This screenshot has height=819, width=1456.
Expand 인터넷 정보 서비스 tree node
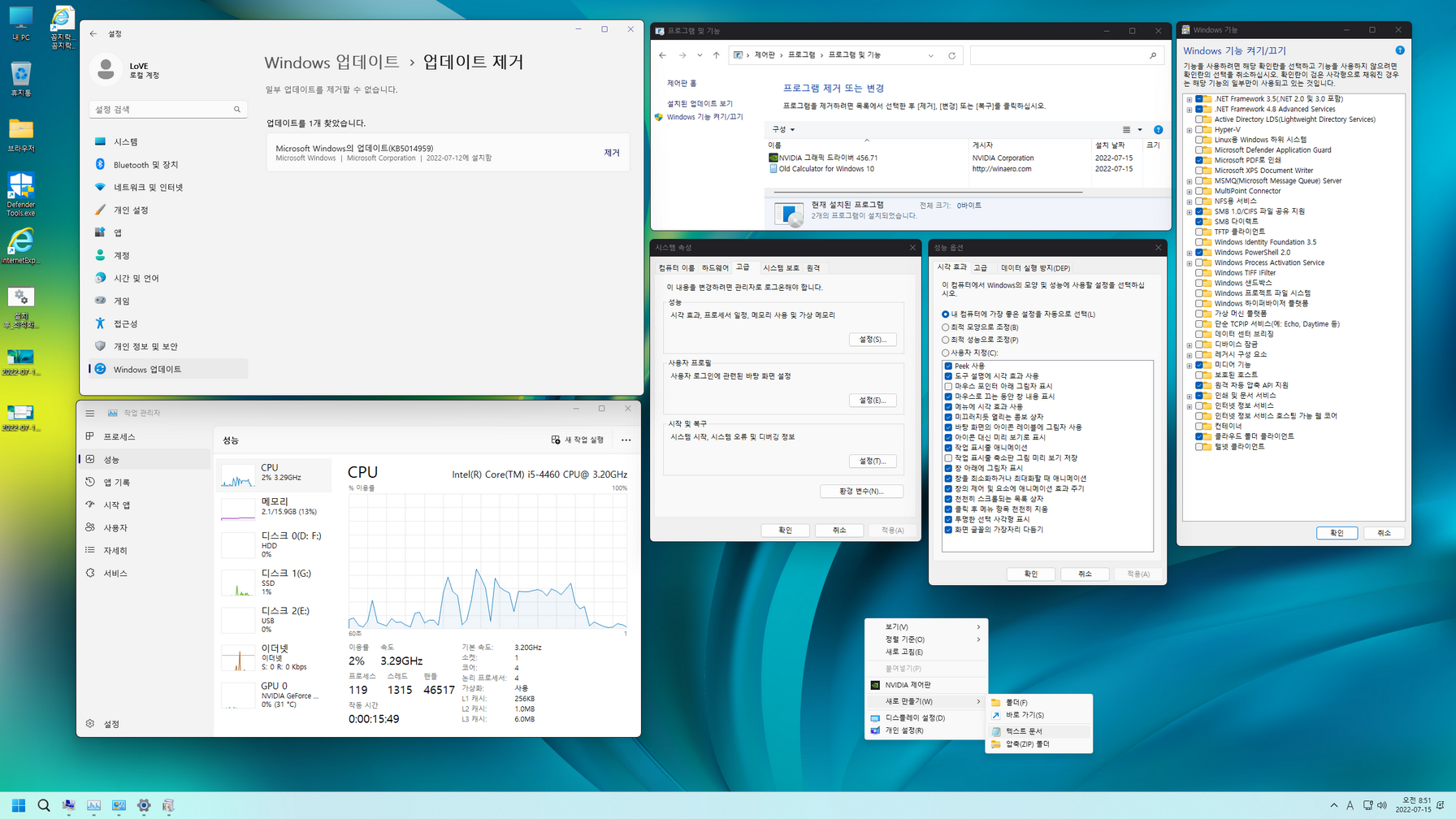click(1189, 406)
